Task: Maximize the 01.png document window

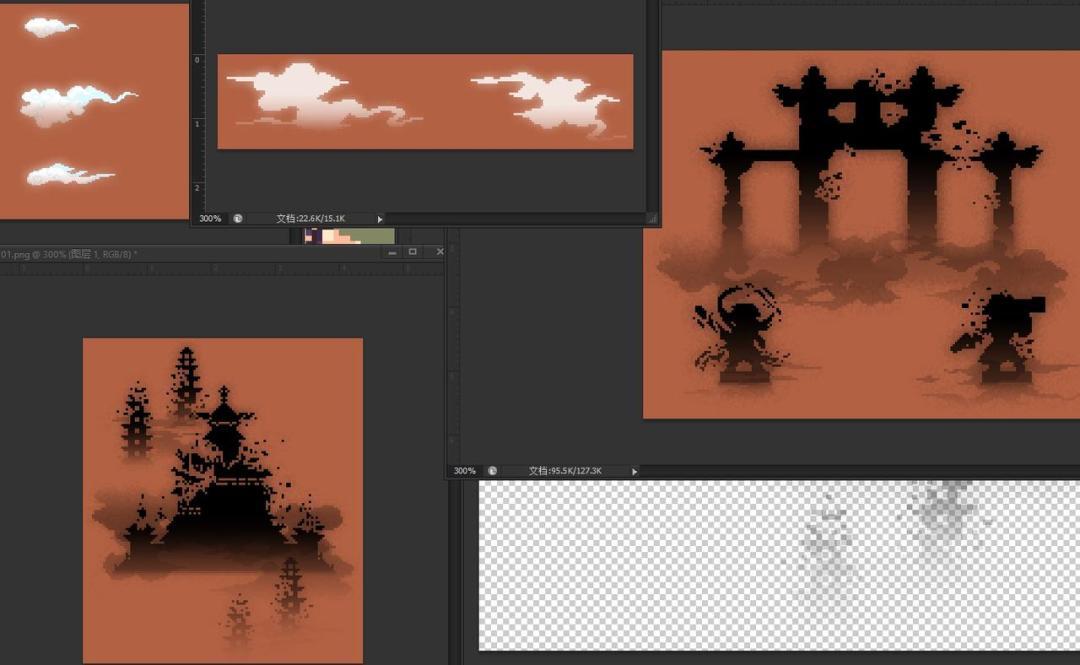Action: click(412, 253)
